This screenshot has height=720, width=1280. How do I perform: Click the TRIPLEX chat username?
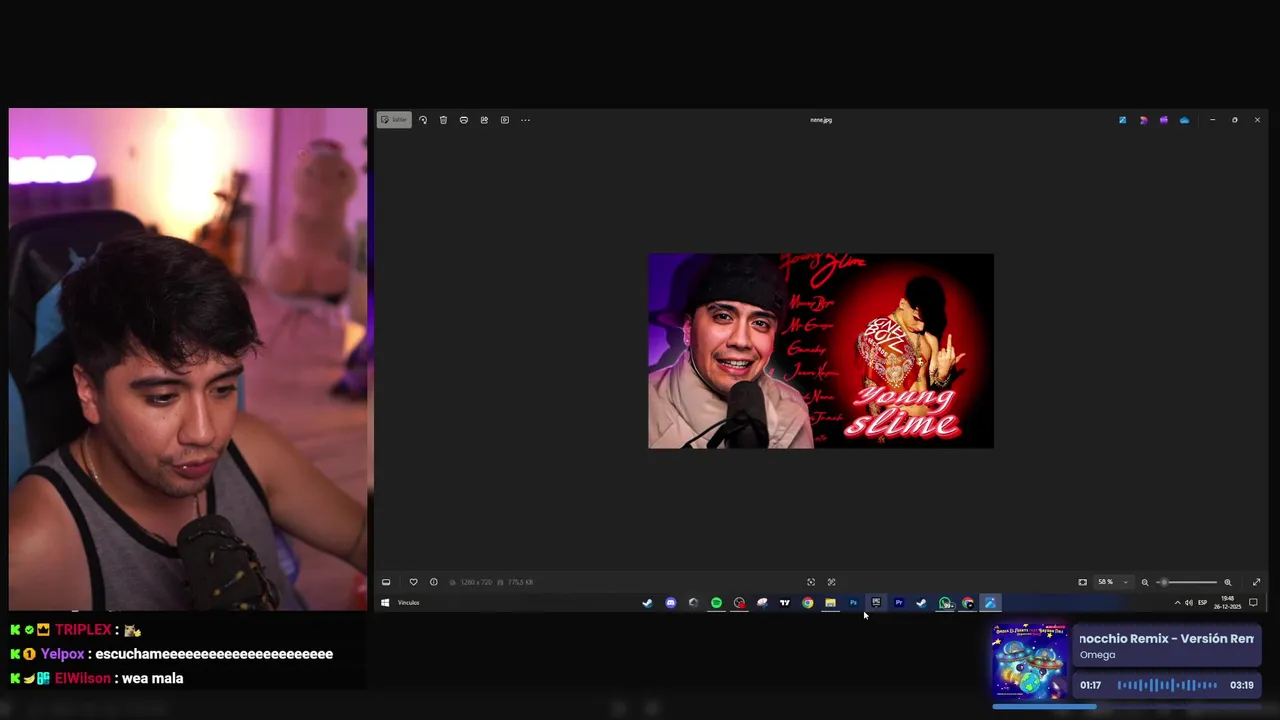83,630
